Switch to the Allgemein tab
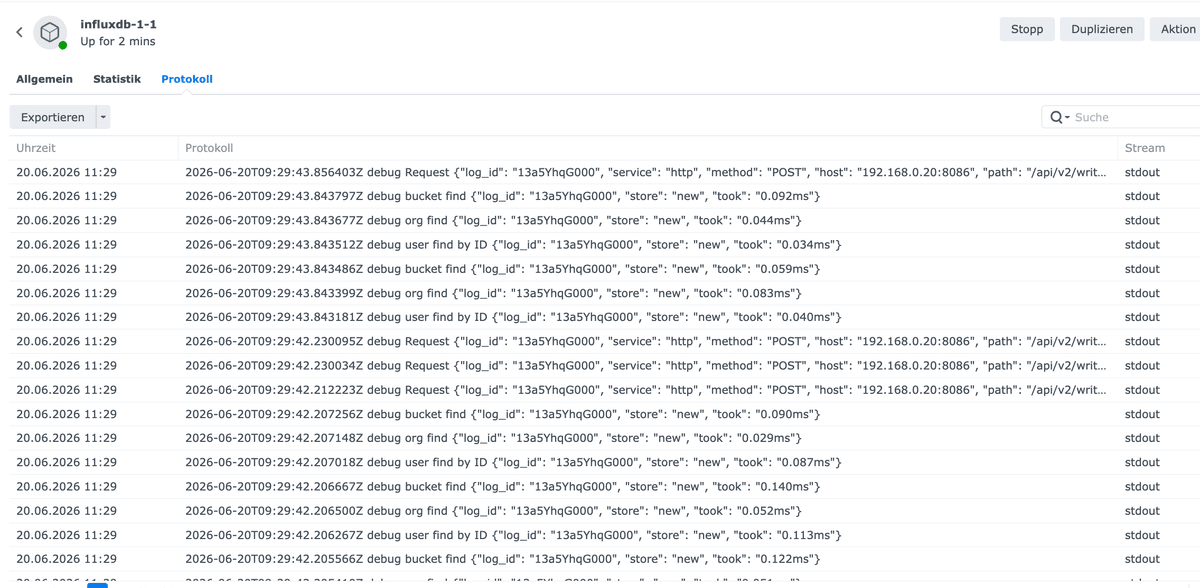Image resolution: width=1200 pixels, height=588 pixels. coord(44,79)
